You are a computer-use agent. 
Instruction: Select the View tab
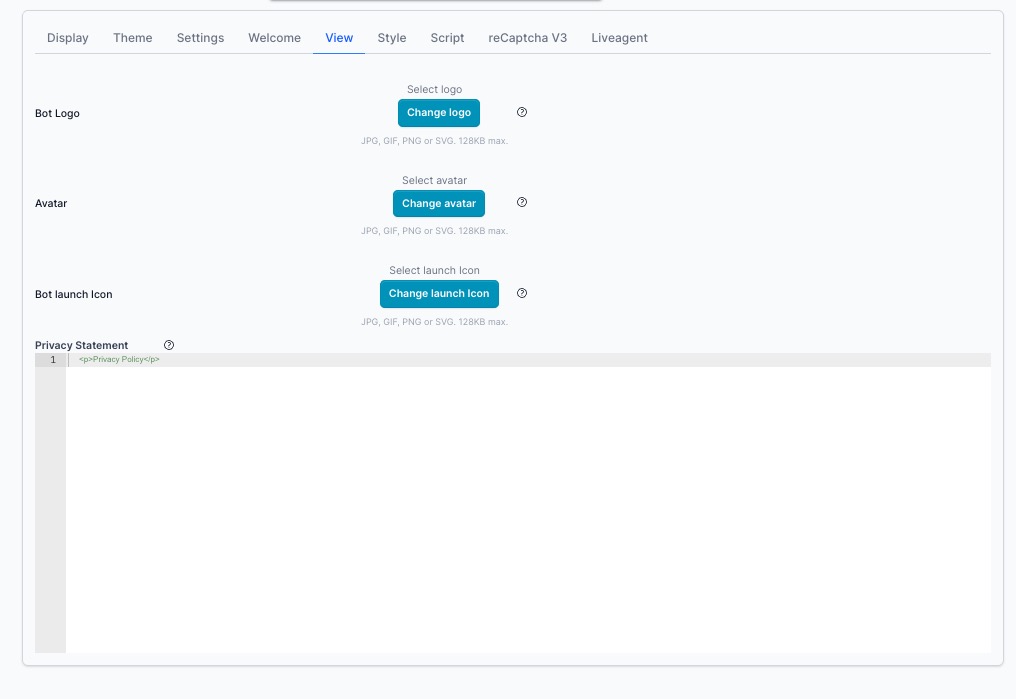click(338, 37)
